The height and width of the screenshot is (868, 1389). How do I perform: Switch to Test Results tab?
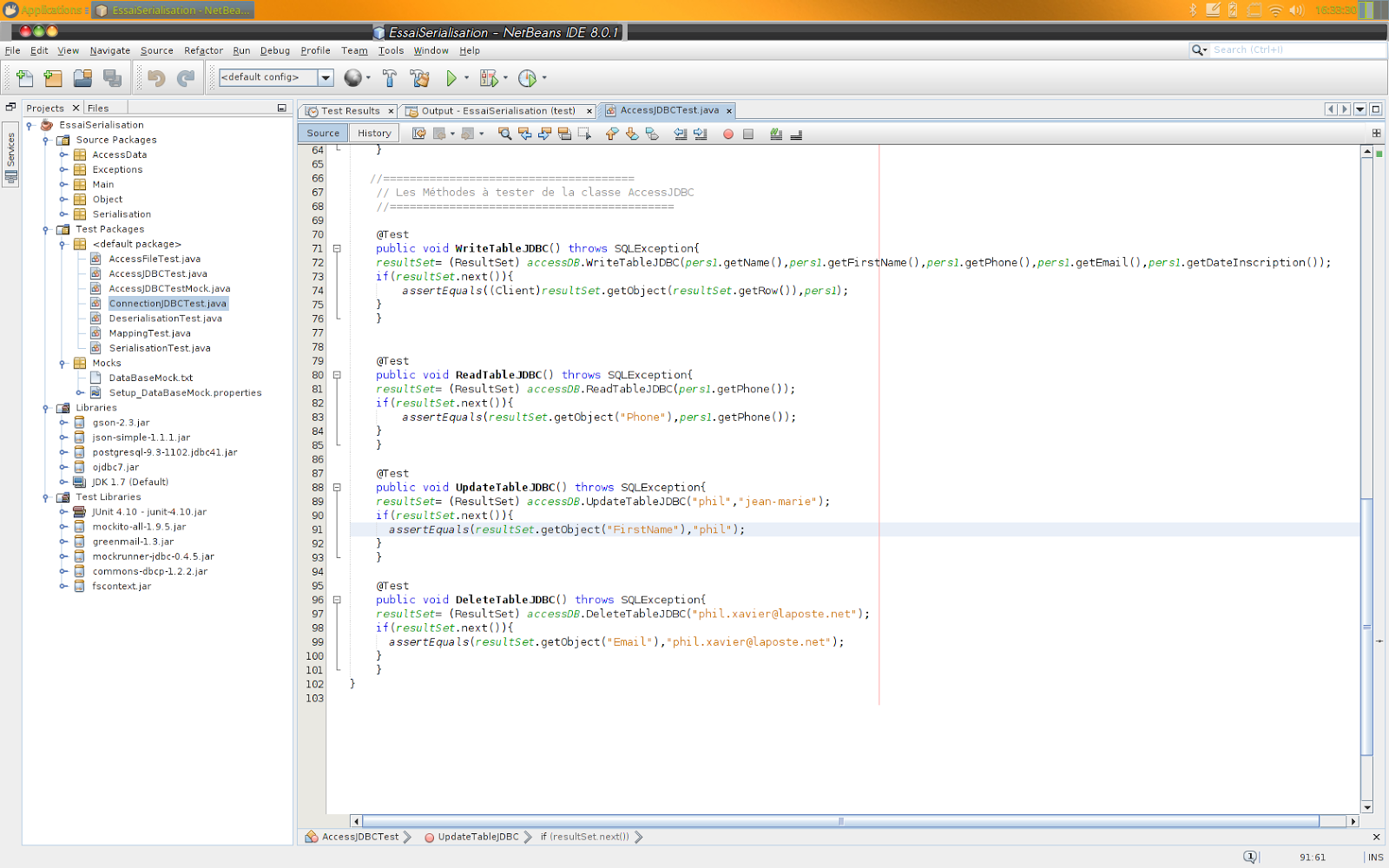(x=350, y=111)
